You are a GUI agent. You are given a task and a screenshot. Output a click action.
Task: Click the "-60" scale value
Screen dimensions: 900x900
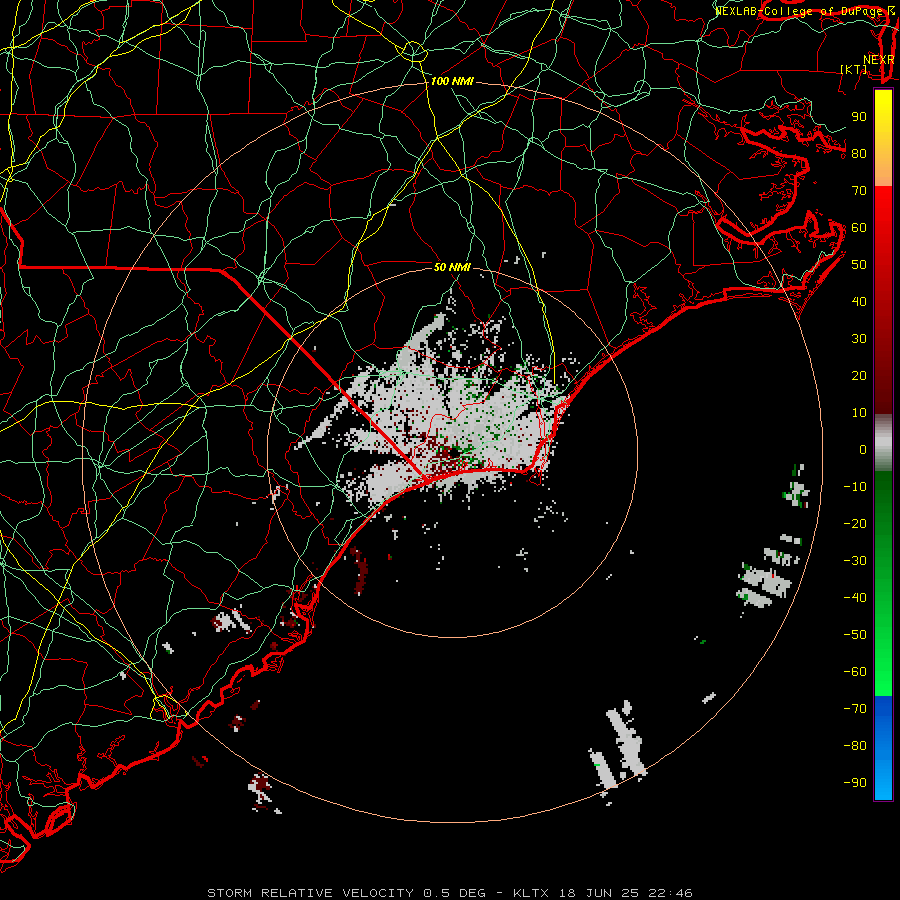click(x=855, y=672)
